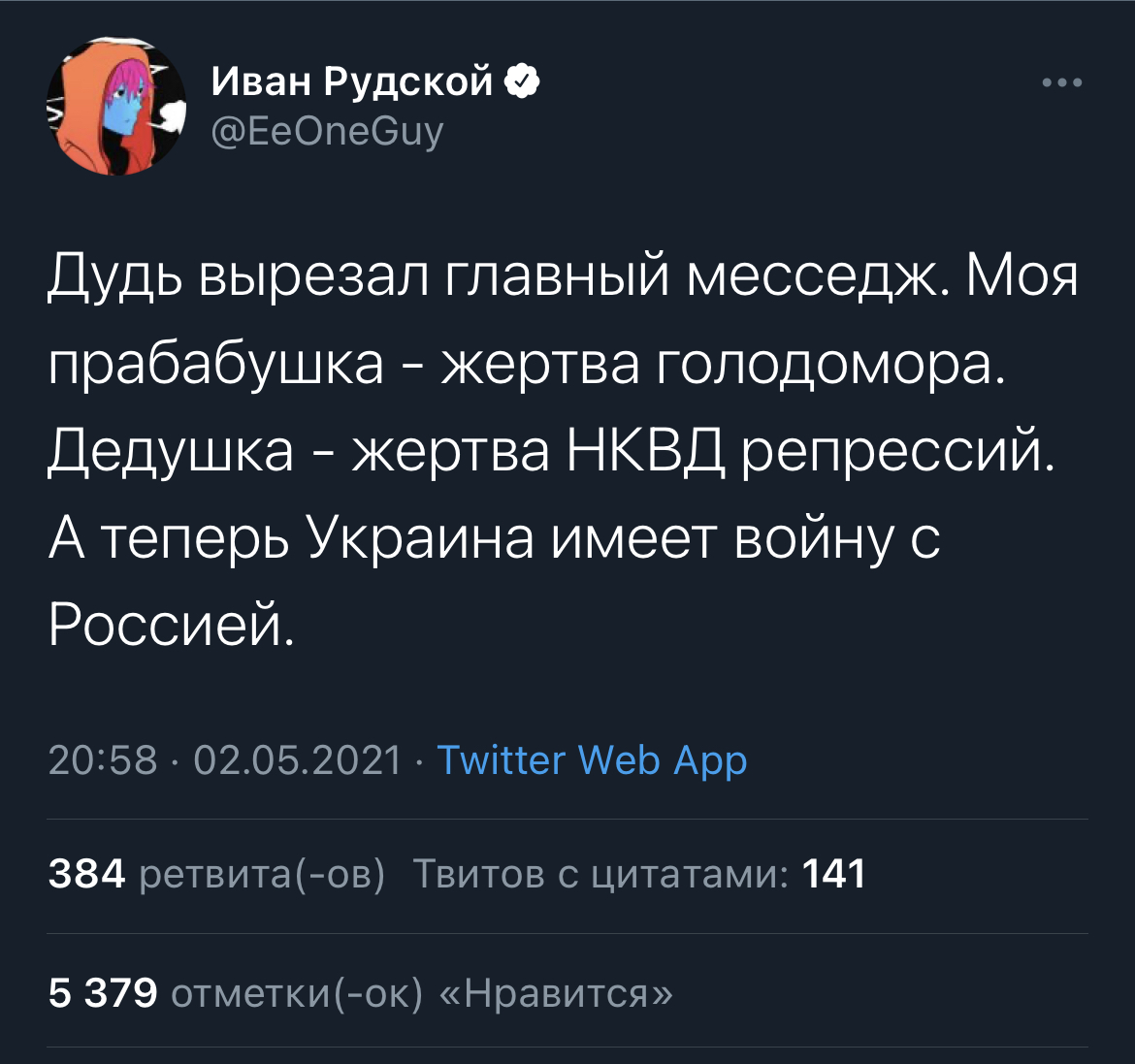Open Иван Рудской's profile avatar

(x=115, y=108)
